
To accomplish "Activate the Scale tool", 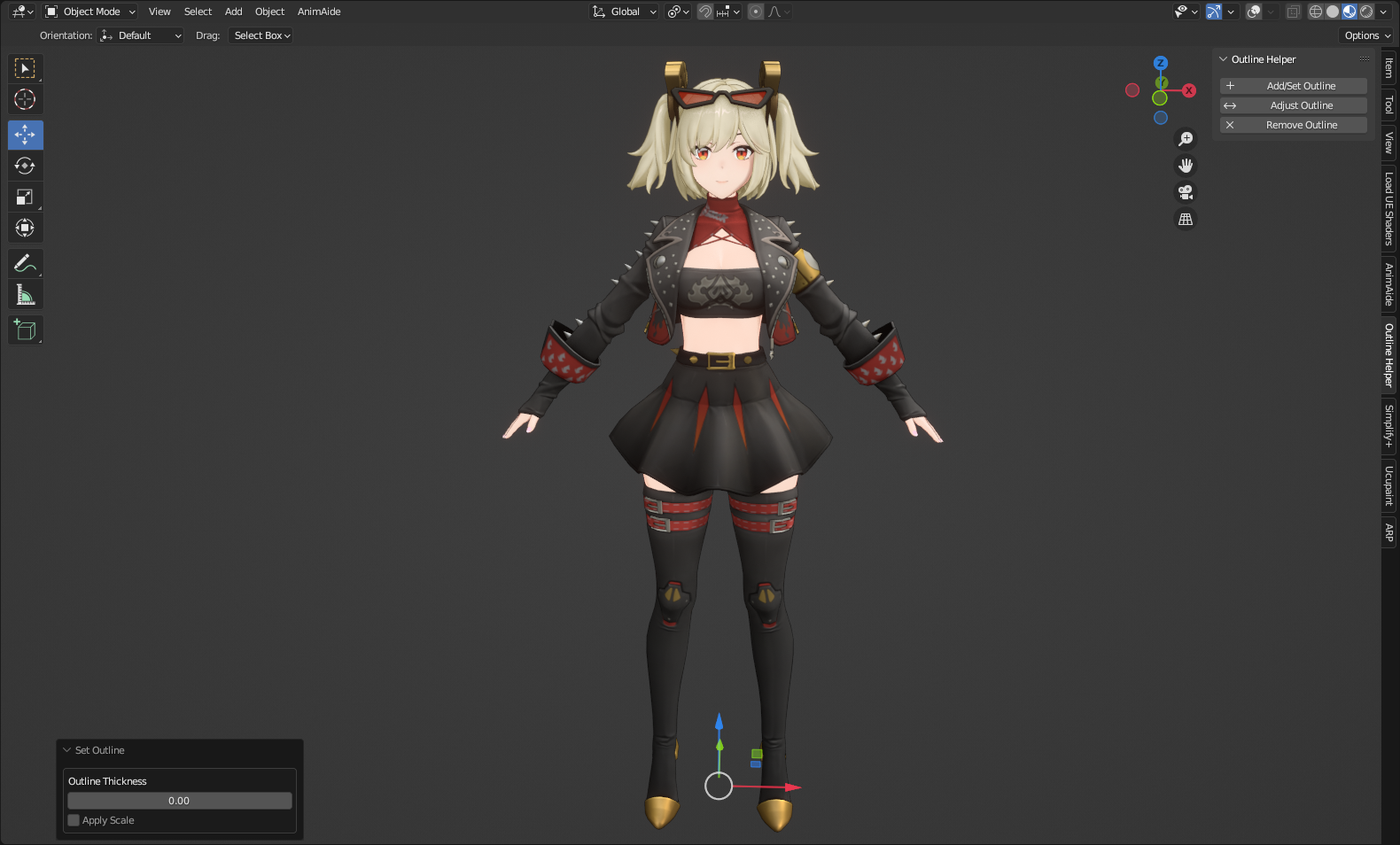I will (x=25, y=197).
